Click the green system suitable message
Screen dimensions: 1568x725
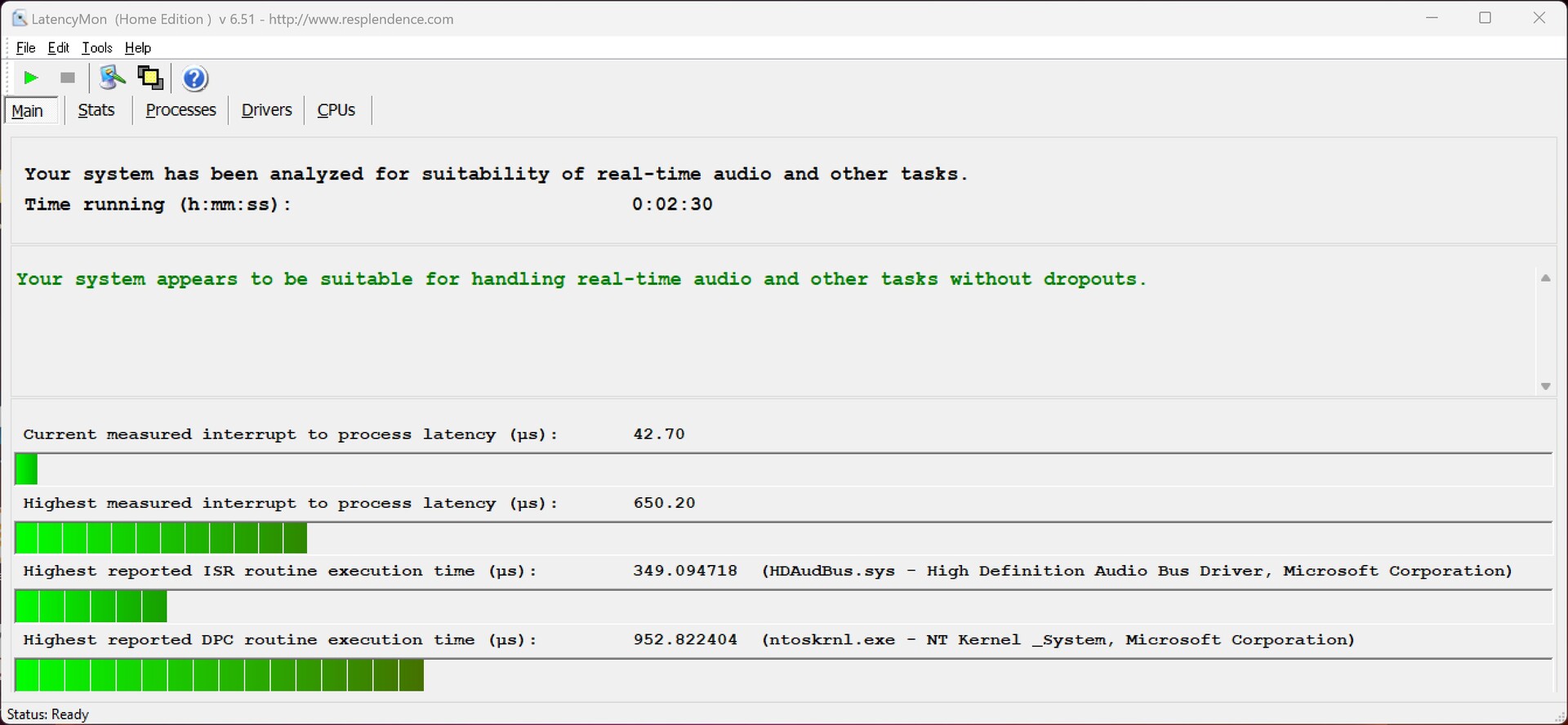point(581,279)
